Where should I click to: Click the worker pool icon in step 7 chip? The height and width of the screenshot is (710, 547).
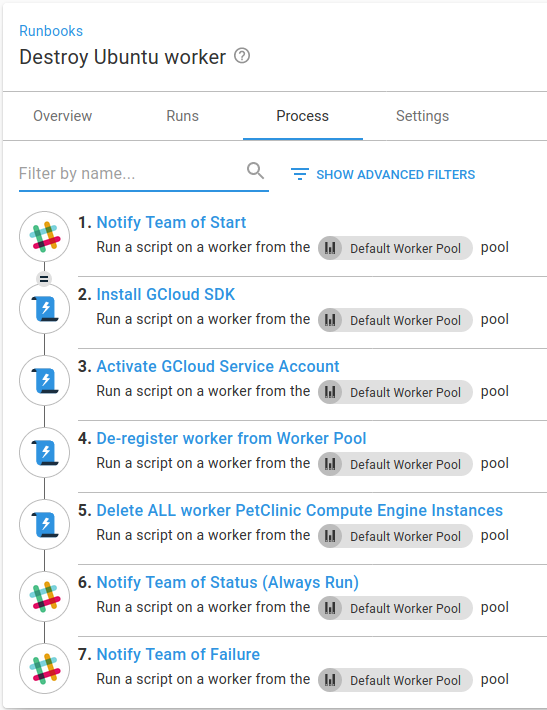coord(330,680)
